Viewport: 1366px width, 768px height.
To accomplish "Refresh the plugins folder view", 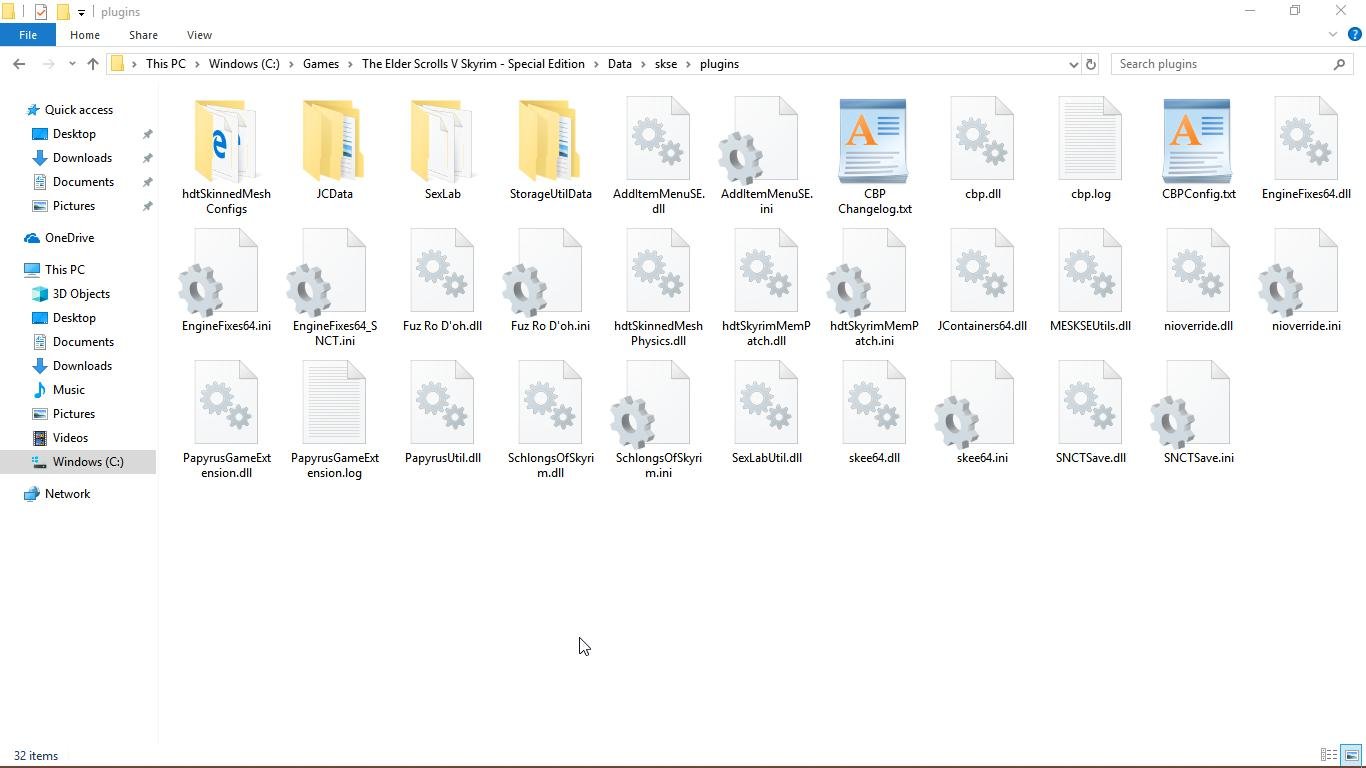I will [x=1091, y=64].
